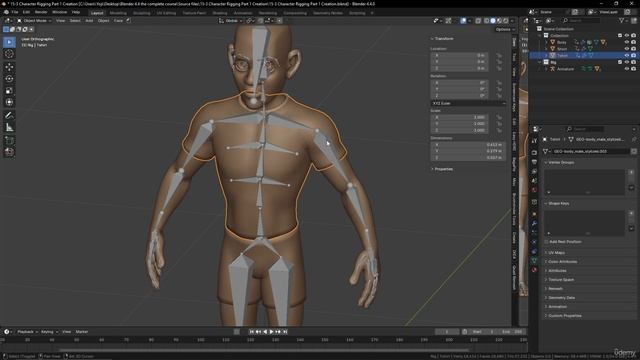This screenshot has height=360, width=640.
Task: Open the Edit menu
Action: point(26,12)
